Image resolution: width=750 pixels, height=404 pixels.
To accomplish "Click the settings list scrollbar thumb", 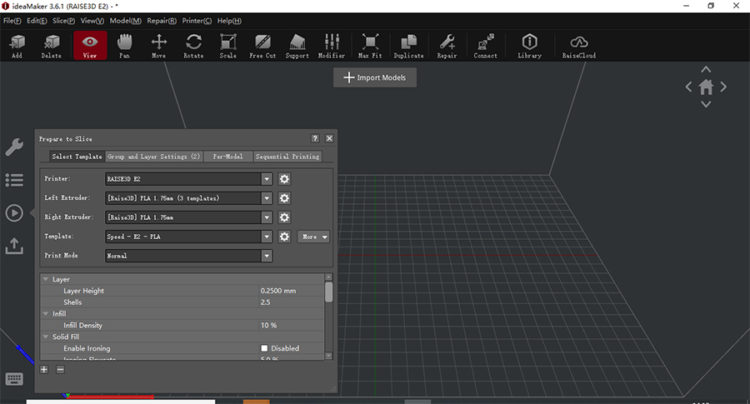I will point(329,292).
